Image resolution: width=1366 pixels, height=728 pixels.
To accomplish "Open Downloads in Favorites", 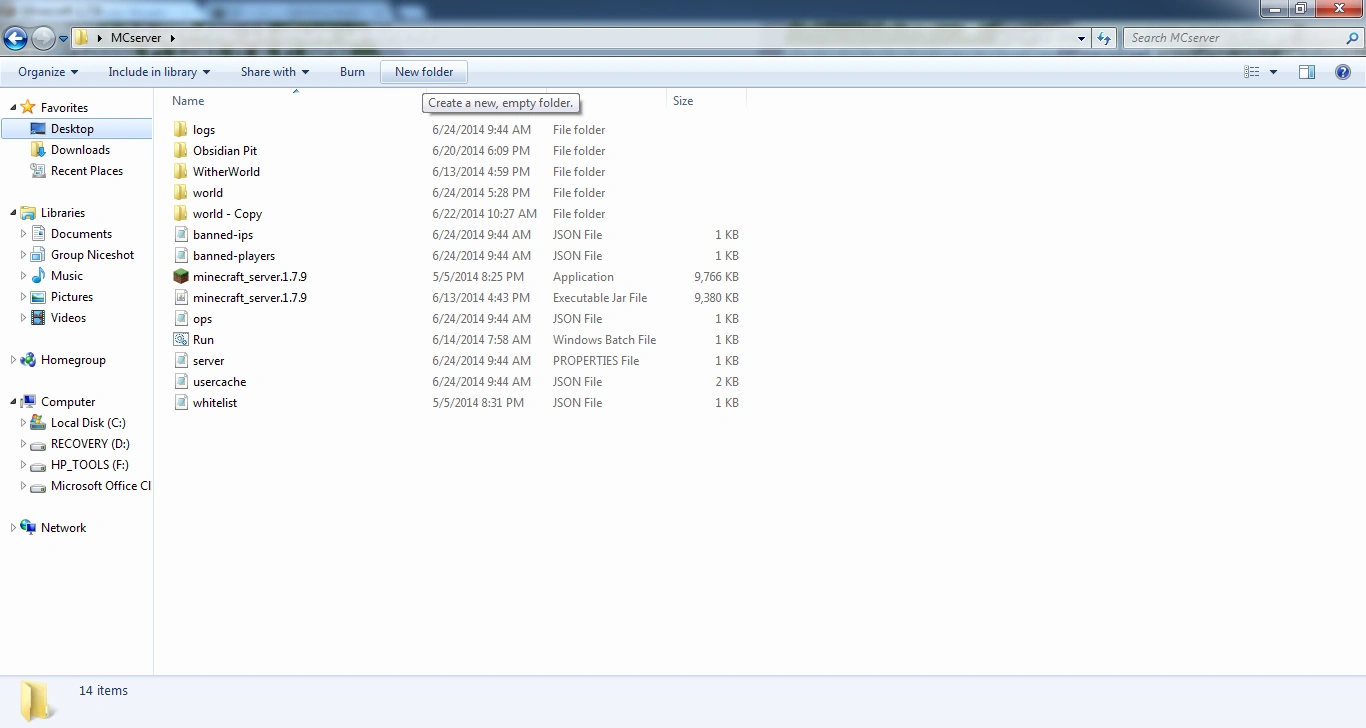I will point(80,150).
